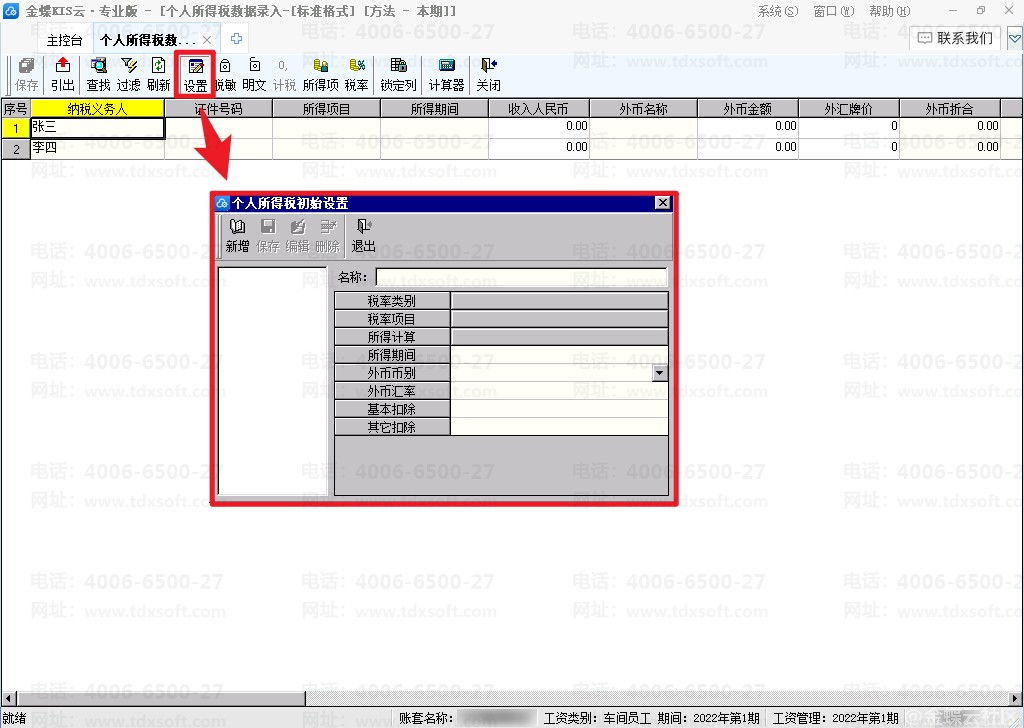Viewport: 1024px width, 728px height.
Task: Click 期间: 2022年第1期 in status bar
Action: 709,718
